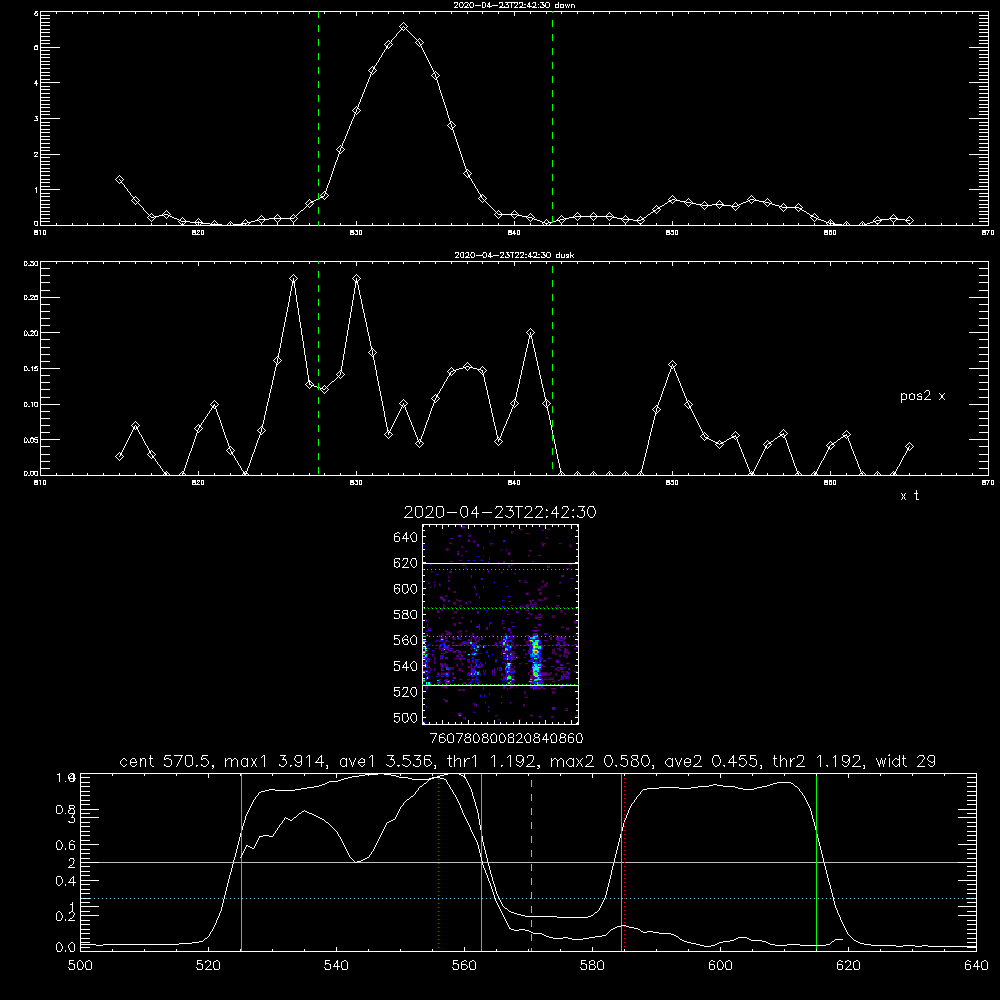Screen dimensions: 1000x1000
Task: Select 'widt 29' in the stats line
Action: point(906,761)
